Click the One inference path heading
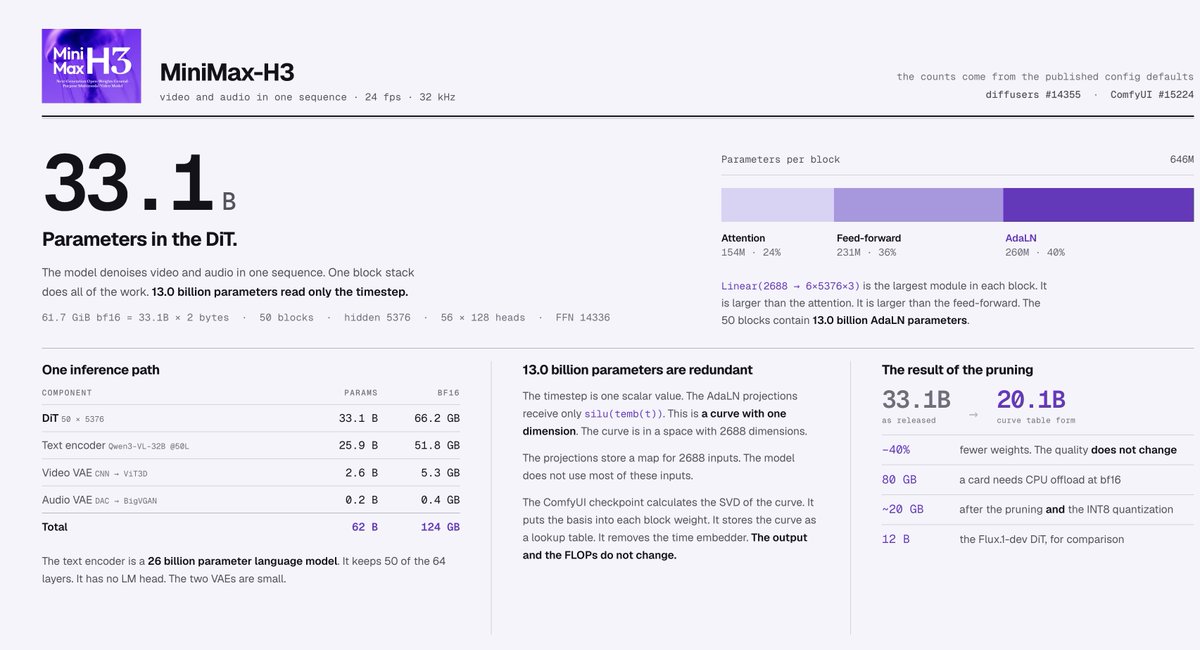Screen dimensions: 1200x650 click(101, 370)
